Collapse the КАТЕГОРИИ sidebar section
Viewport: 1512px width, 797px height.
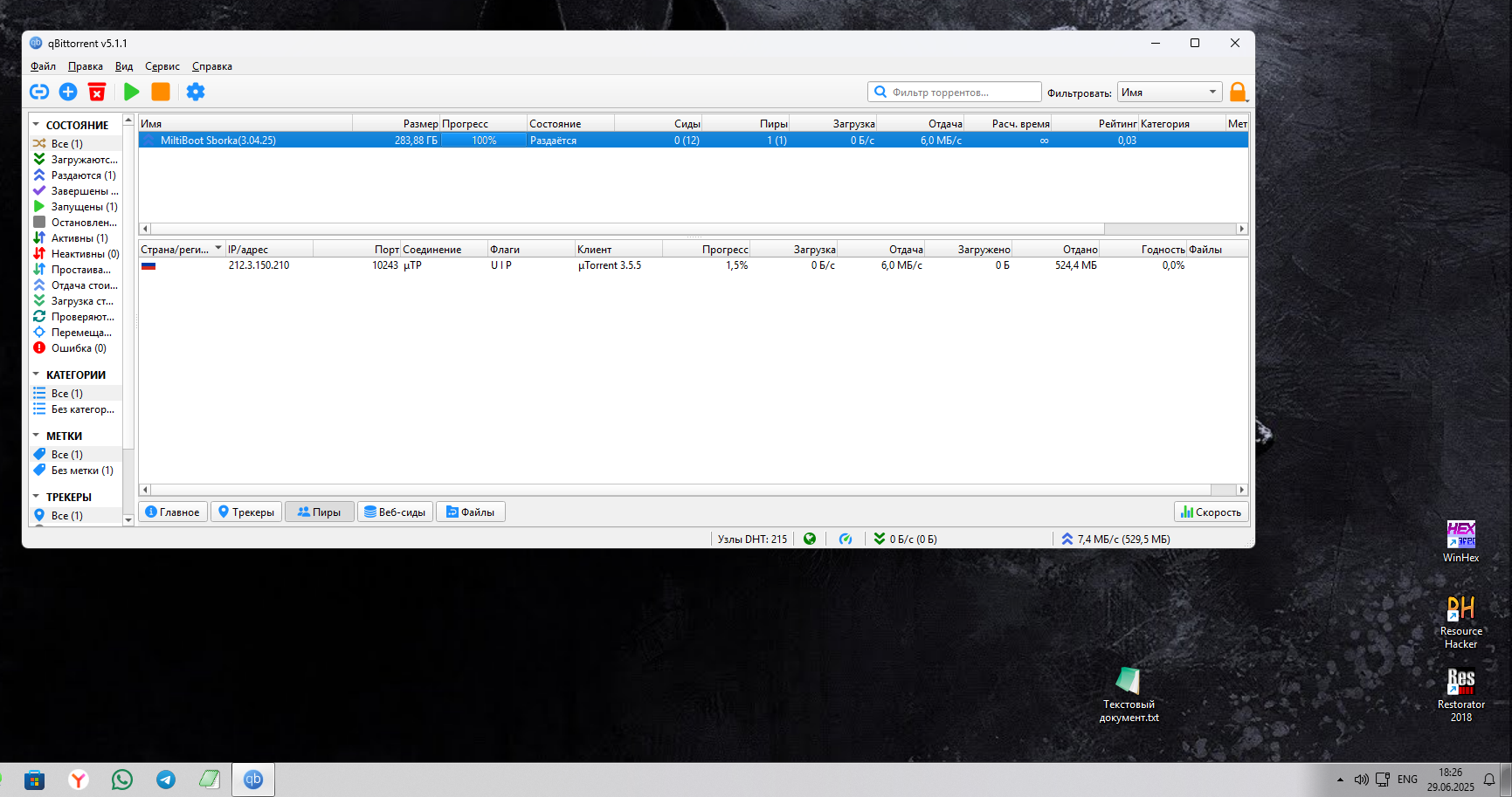coord(36,374)
